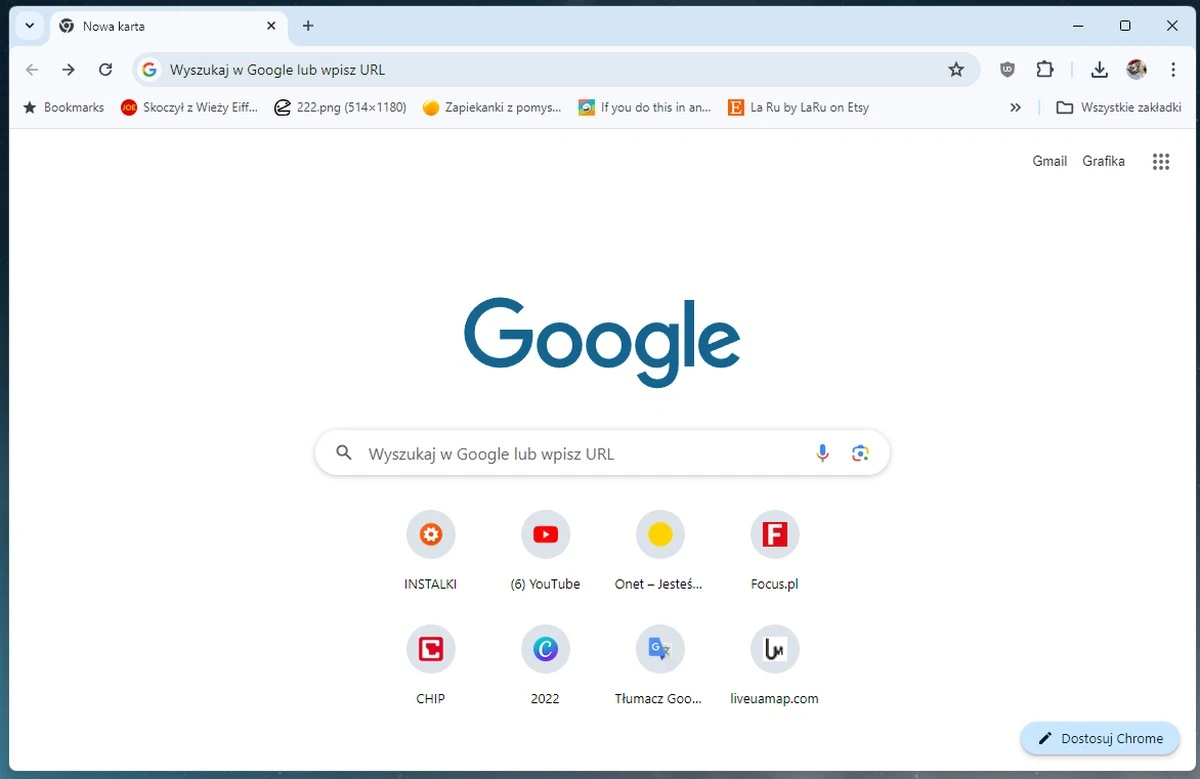Focus the address bar URL field
Screen dimensions: 1200x779
(556, 70)
